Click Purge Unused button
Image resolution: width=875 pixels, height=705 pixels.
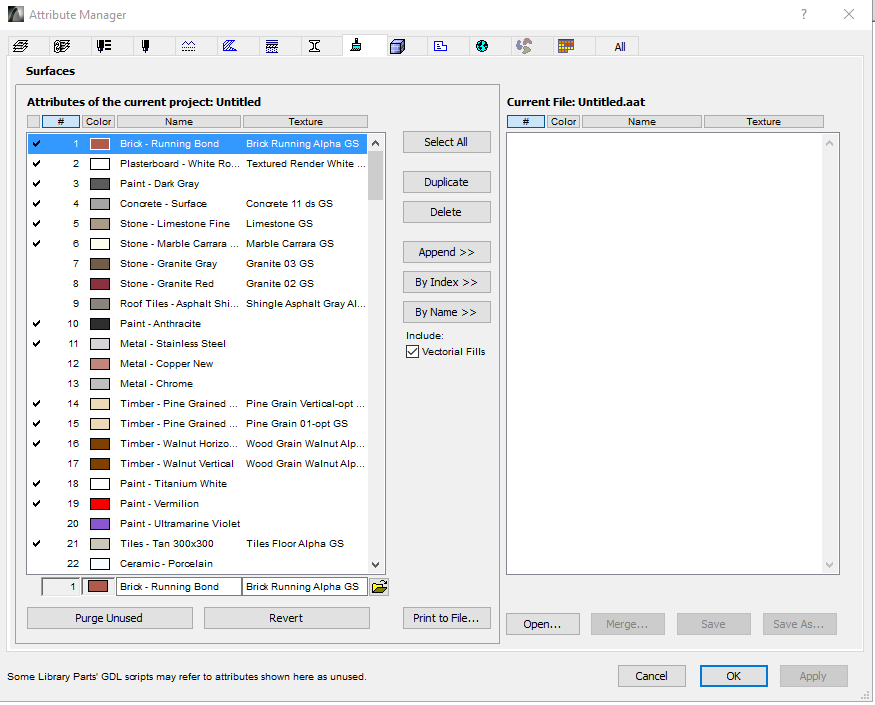click(109, 618)
